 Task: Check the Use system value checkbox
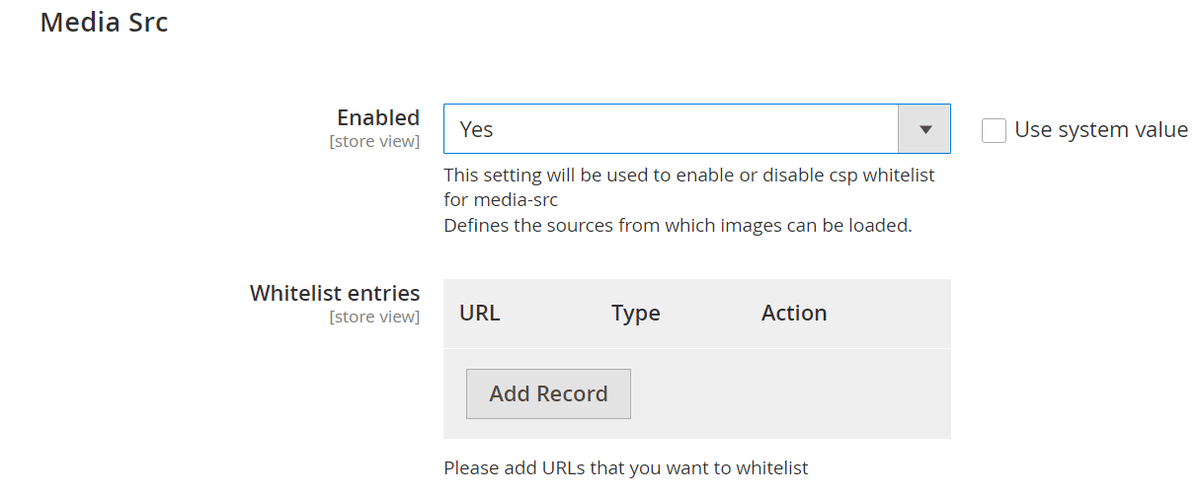[993, 130]
